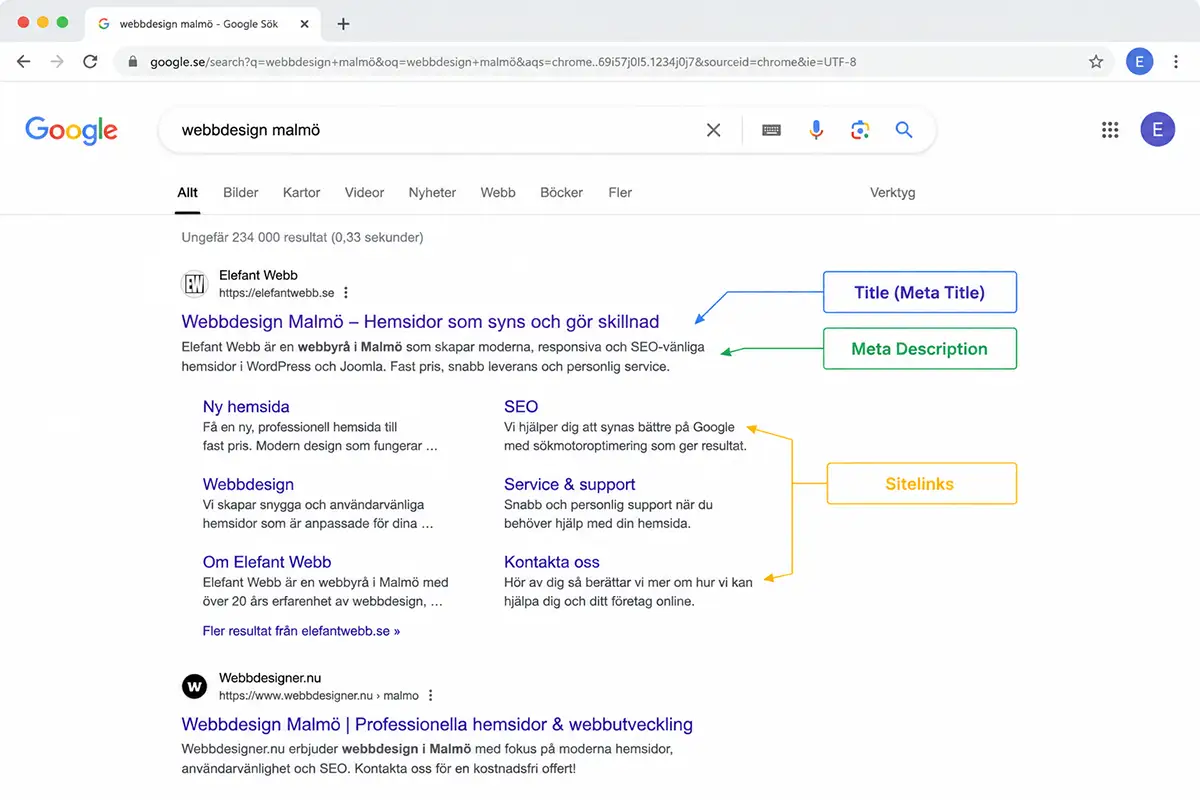Reload the page with the refresh icon
The image size is (1200, 800).
click(90, 62)
